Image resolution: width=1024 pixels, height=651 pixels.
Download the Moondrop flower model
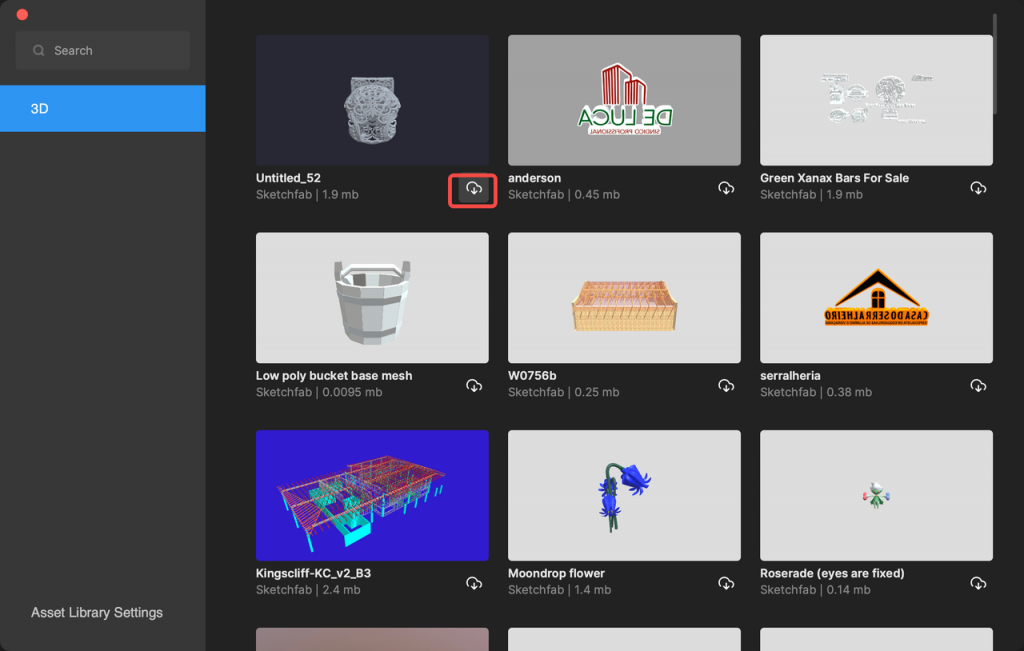[726, 584]
